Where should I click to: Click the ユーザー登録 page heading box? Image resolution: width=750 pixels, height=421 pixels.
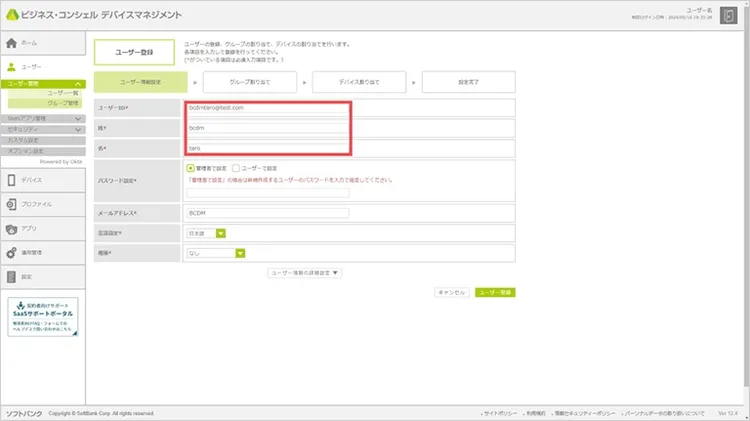point(134,52)
